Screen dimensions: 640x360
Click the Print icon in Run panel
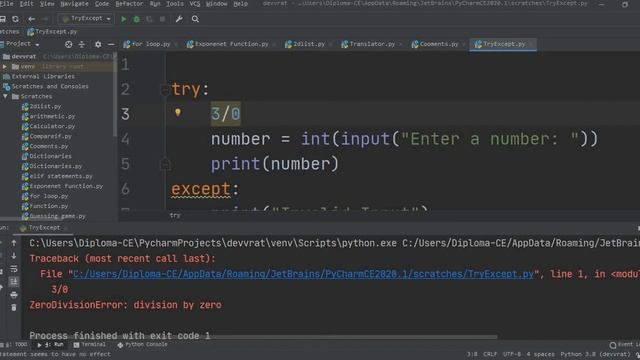14,295
